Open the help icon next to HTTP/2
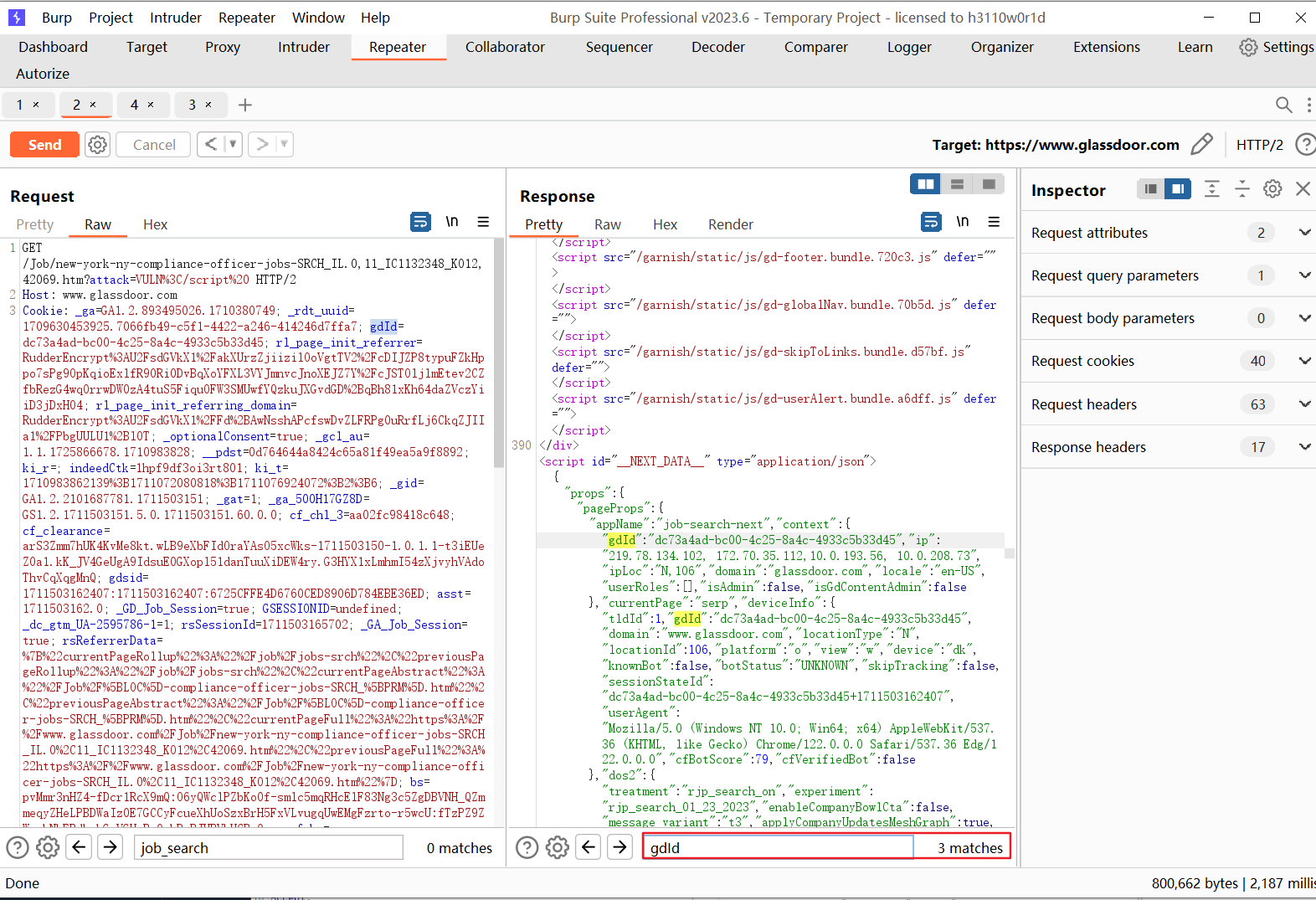1316x900 pixels. tap(1305, 145)
